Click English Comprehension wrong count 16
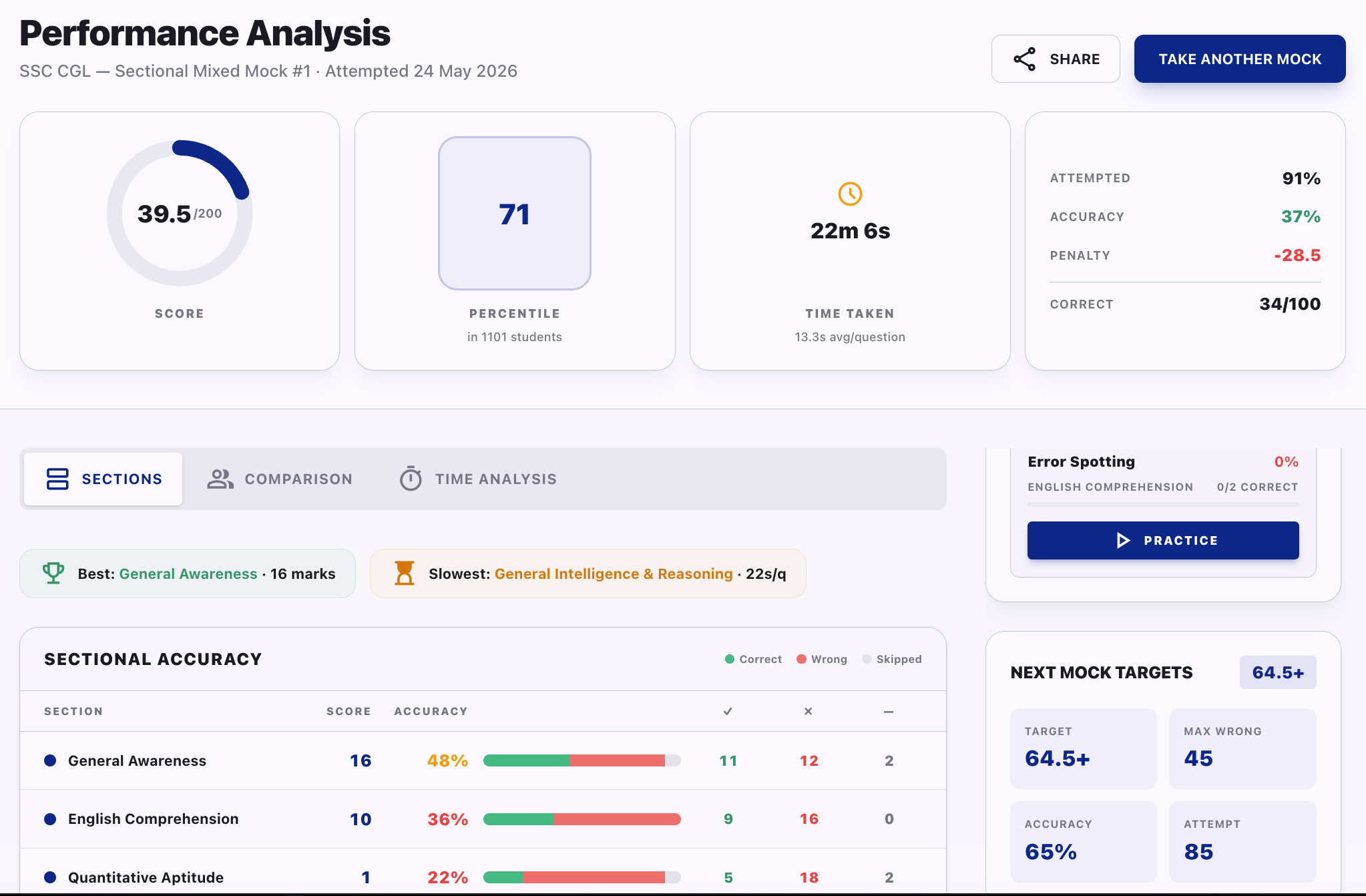The width and height of the screenshot is (1366, 896). (809, 819)
